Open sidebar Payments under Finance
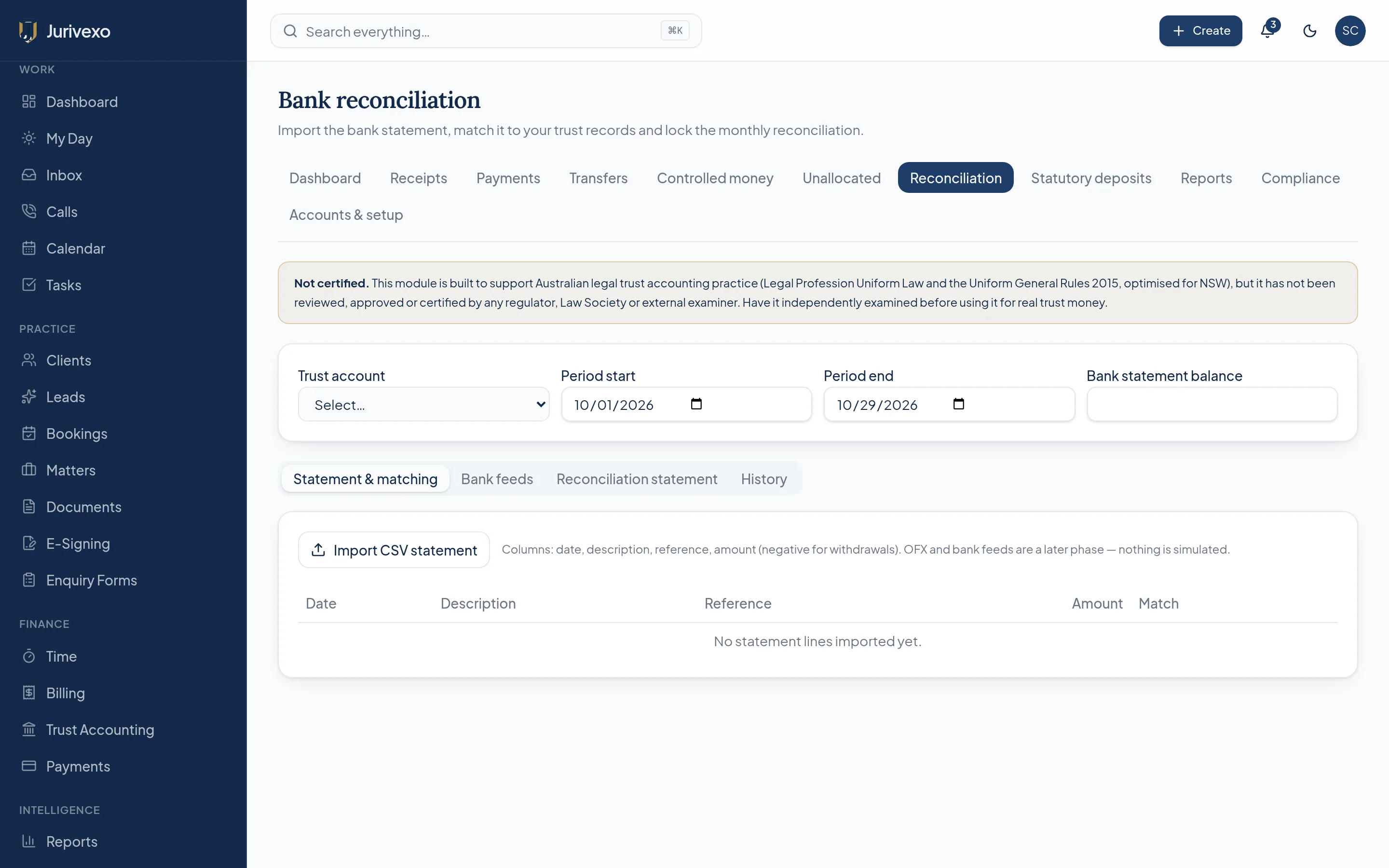1389x868 pixels. [x=123, y=767]
